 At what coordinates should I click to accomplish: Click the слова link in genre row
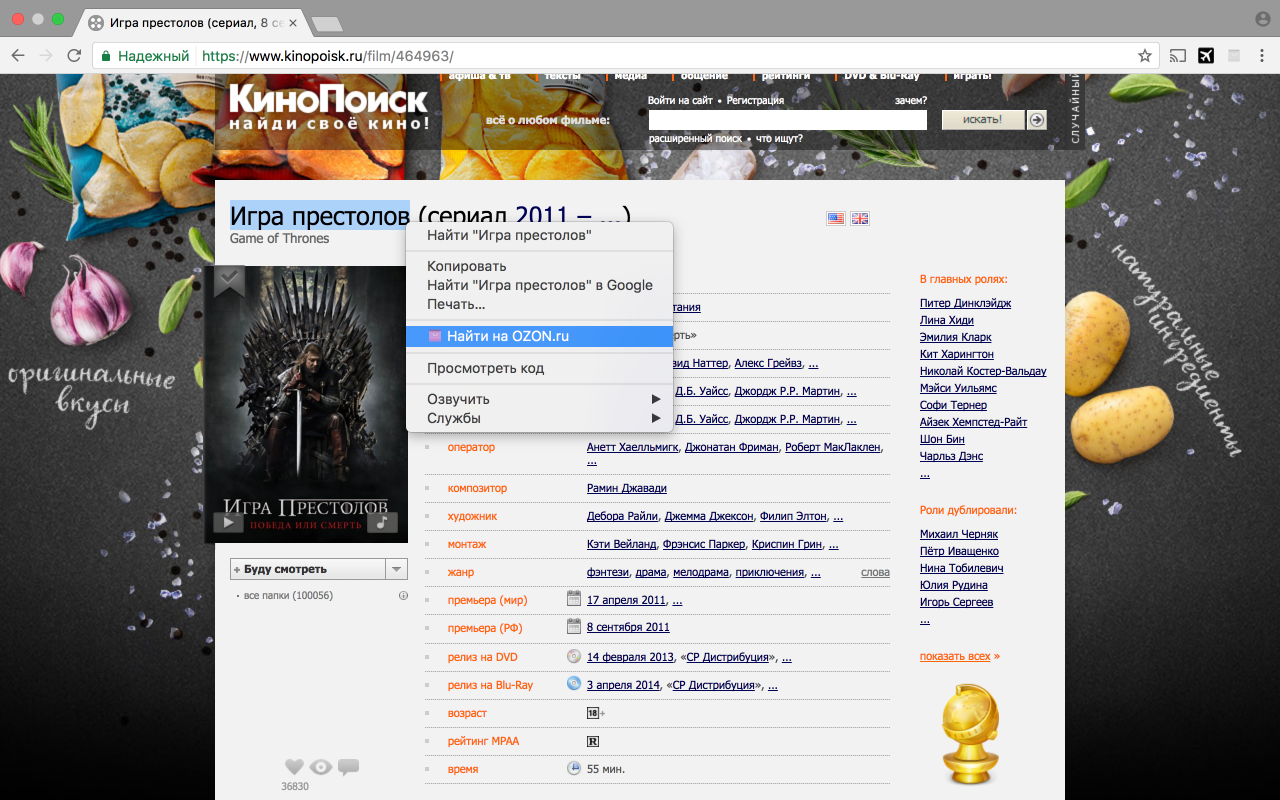pyautogui.click(x=875, y=572)
